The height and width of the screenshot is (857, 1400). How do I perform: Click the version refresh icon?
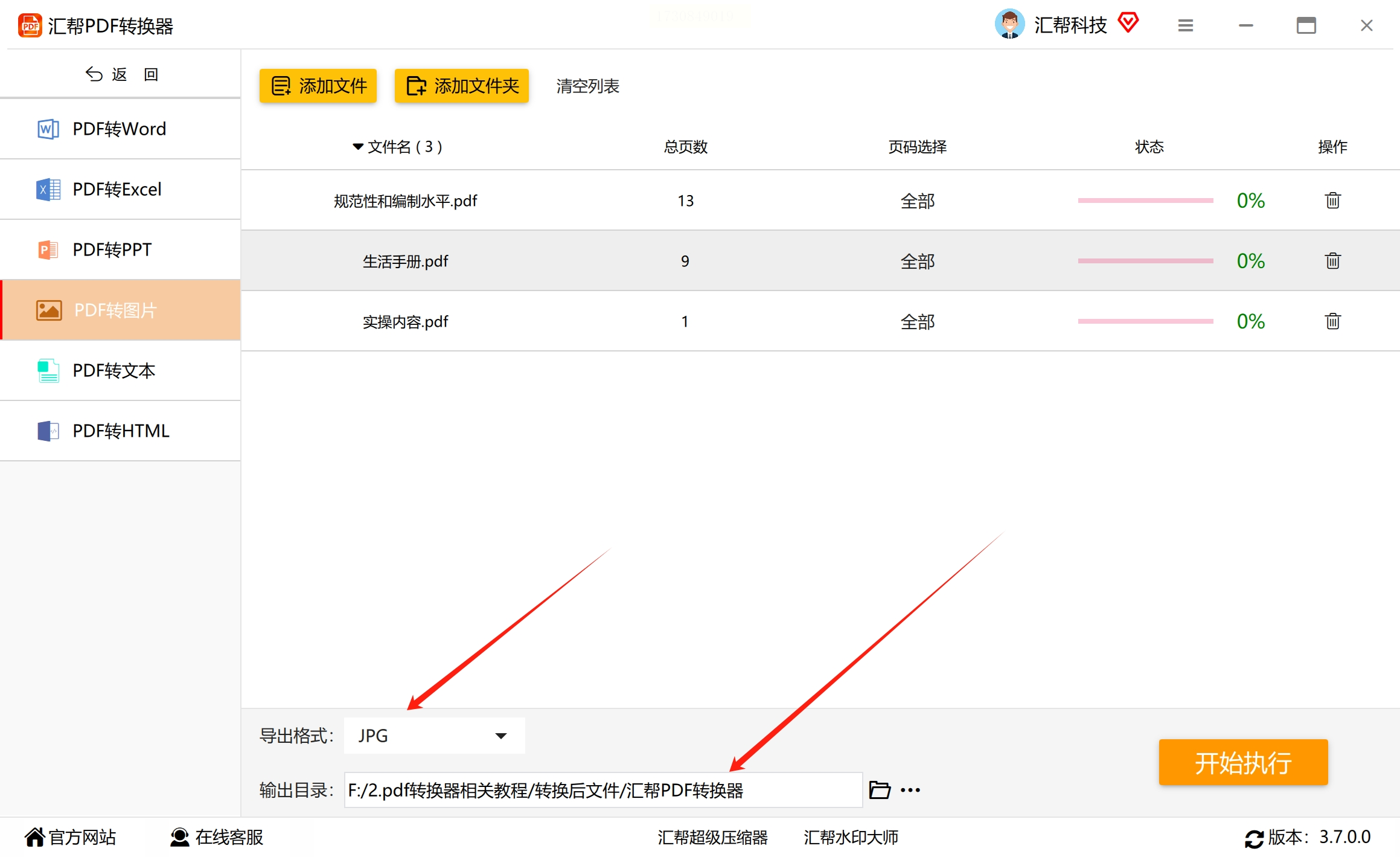[1254, 838]
